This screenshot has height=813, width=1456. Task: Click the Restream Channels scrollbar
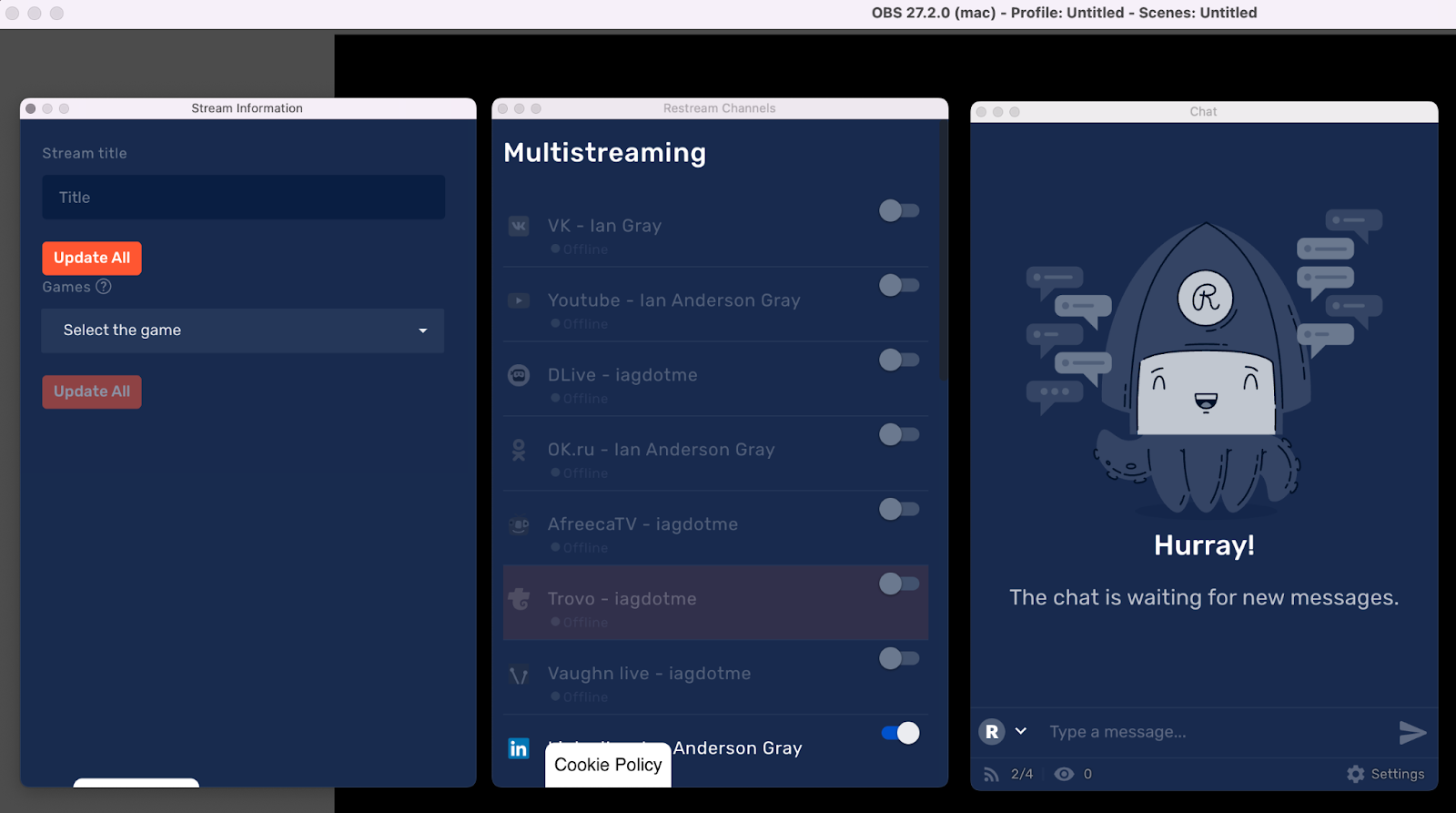click(943, 250)
